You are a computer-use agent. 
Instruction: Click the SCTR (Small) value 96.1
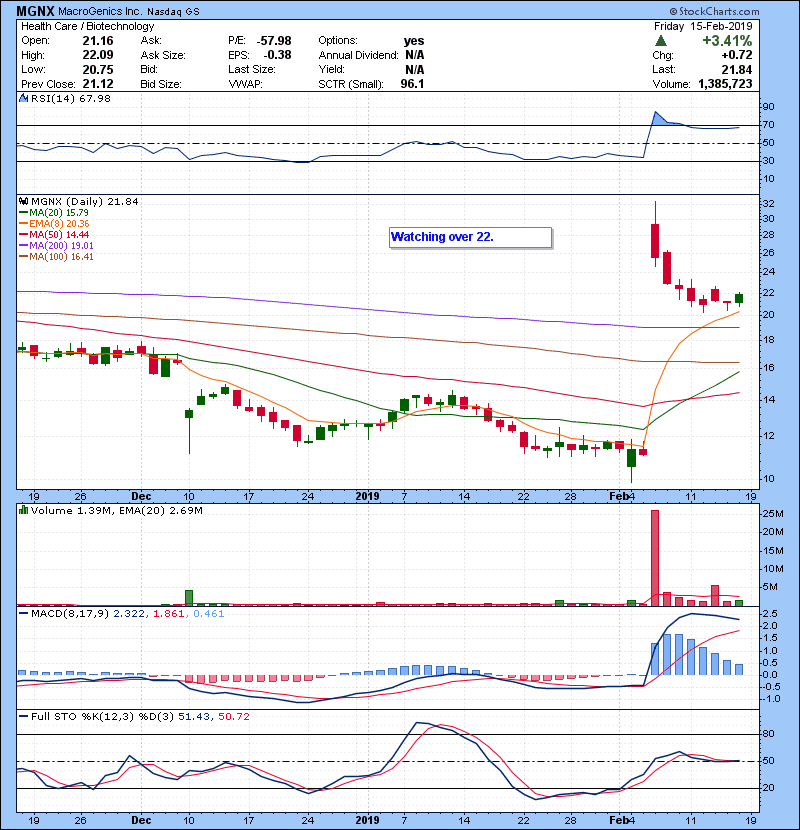pyautogui.click(x=412, y=84)
